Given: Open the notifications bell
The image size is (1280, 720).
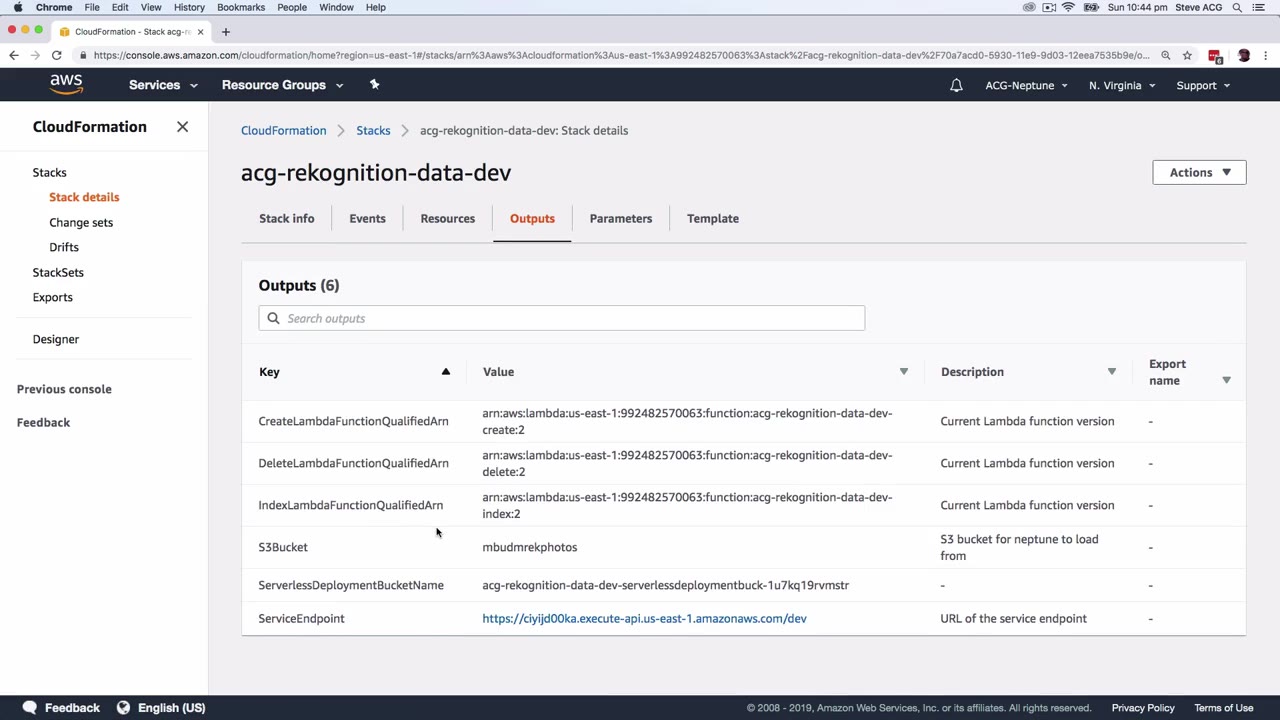Looking at the screenshot, I should pyautogui.click(x=956, y=86).
